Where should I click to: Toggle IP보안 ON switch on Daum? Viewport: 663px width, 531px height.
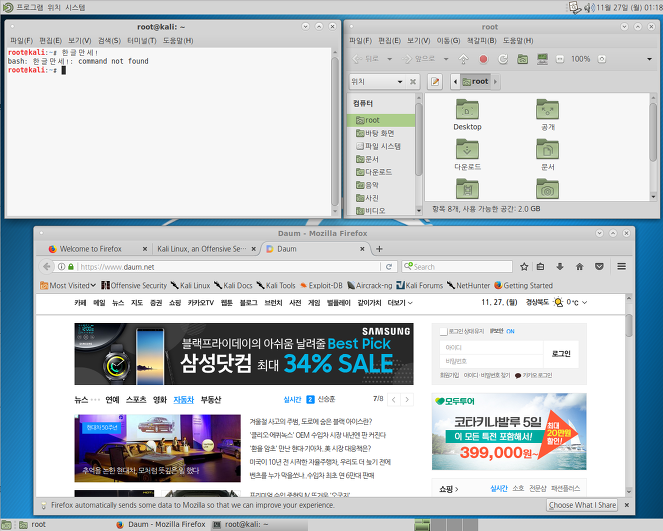510,331
